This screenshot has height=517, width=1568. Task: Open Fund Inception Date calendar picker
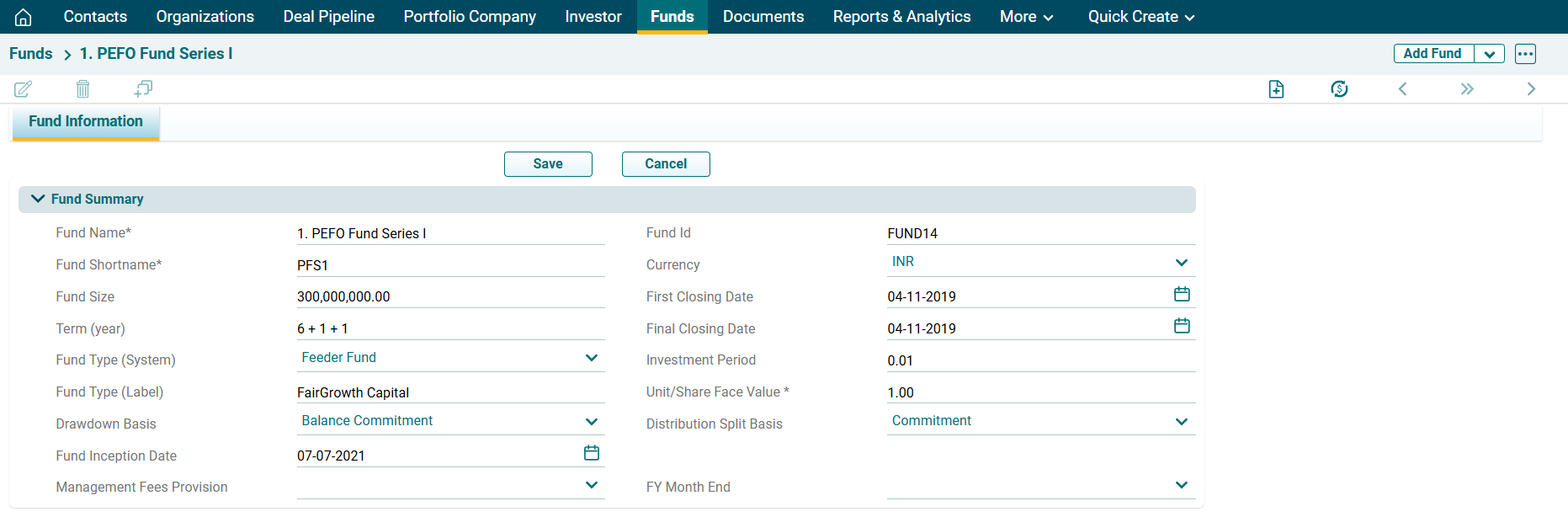pyautogui.click(x=592, y=453)
